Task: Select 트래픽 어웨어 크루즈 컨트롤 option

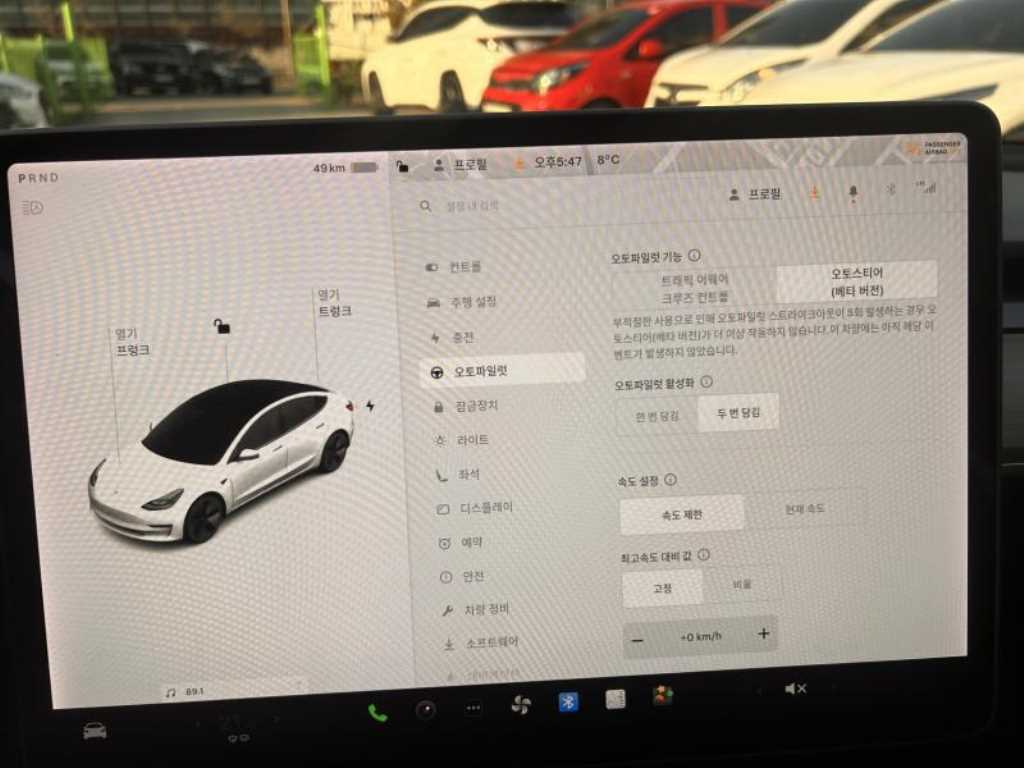Action: pyautogui.click(x=695, y=287)
